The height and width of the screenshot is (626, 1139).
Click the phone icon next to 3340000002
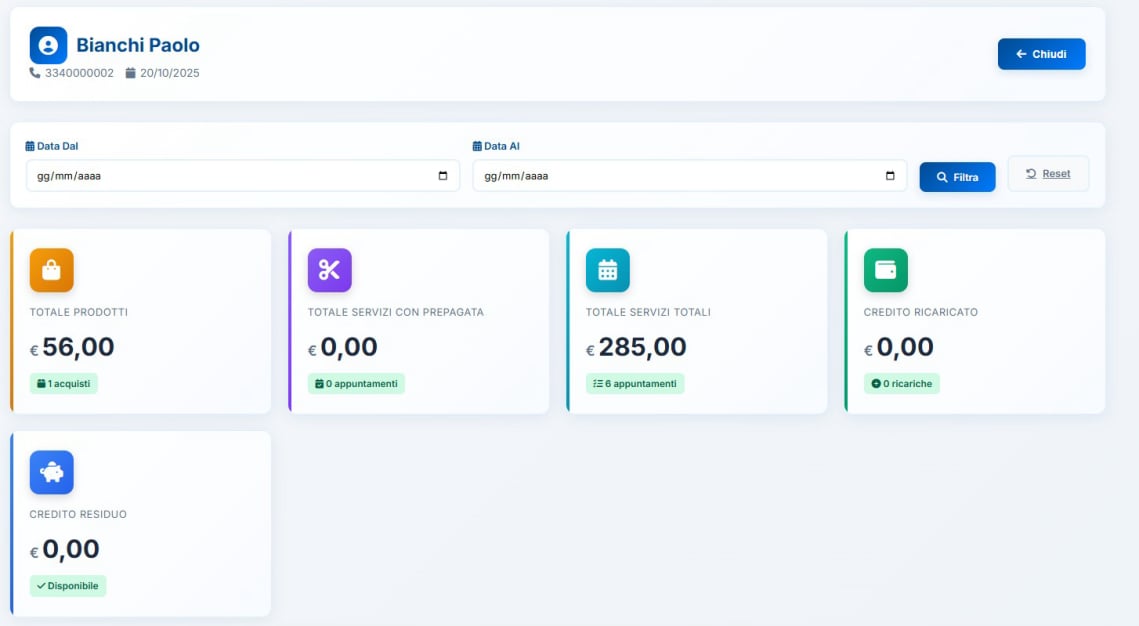pyautogui.click(x=35, y=73)
